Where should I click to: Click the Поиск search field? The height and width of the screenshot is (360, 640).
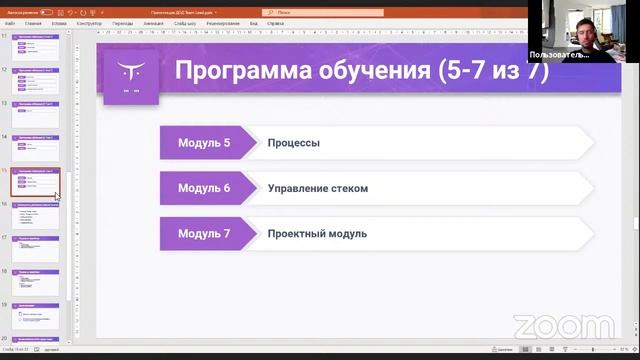322,13
